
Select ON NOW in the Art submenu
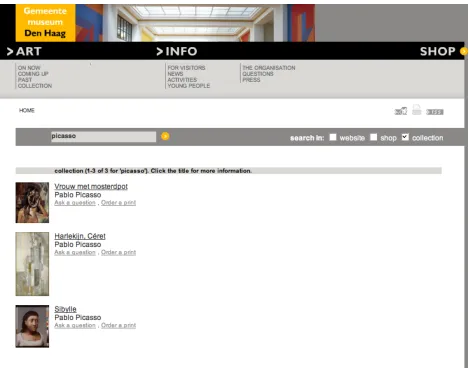(29, 68)
